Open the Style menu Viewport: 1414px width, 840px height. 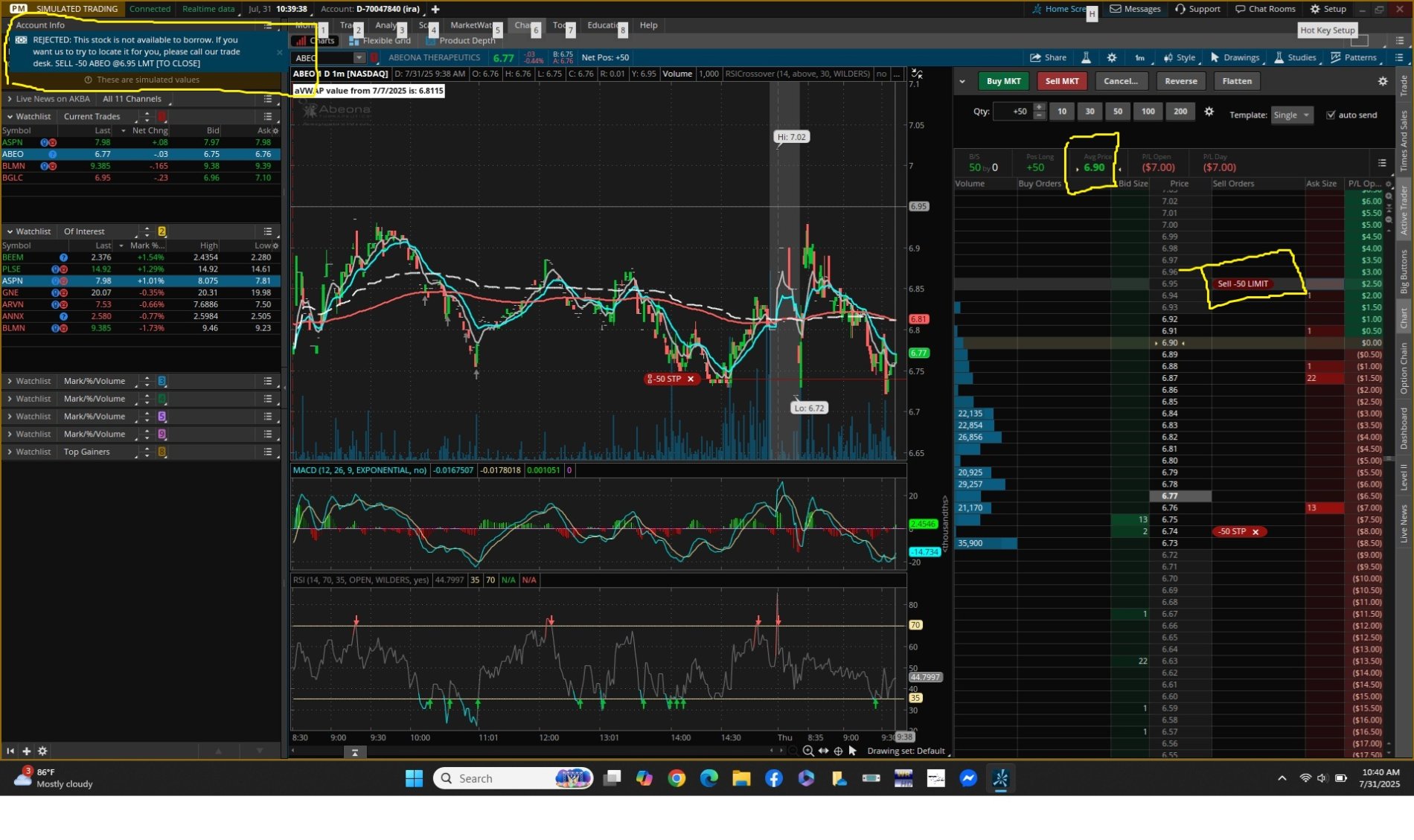1180,57
